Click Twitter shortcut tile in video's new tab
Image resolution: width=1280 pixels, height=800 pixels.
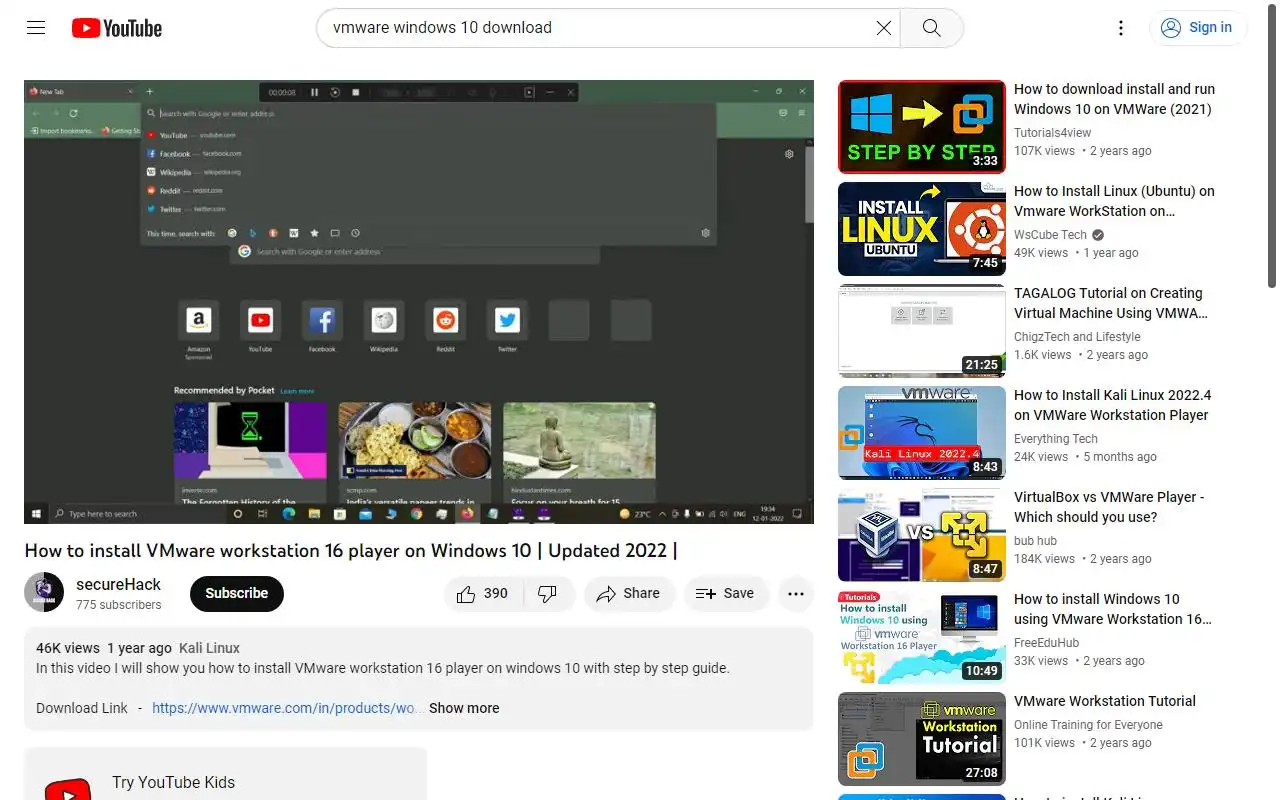coord(507,320)
